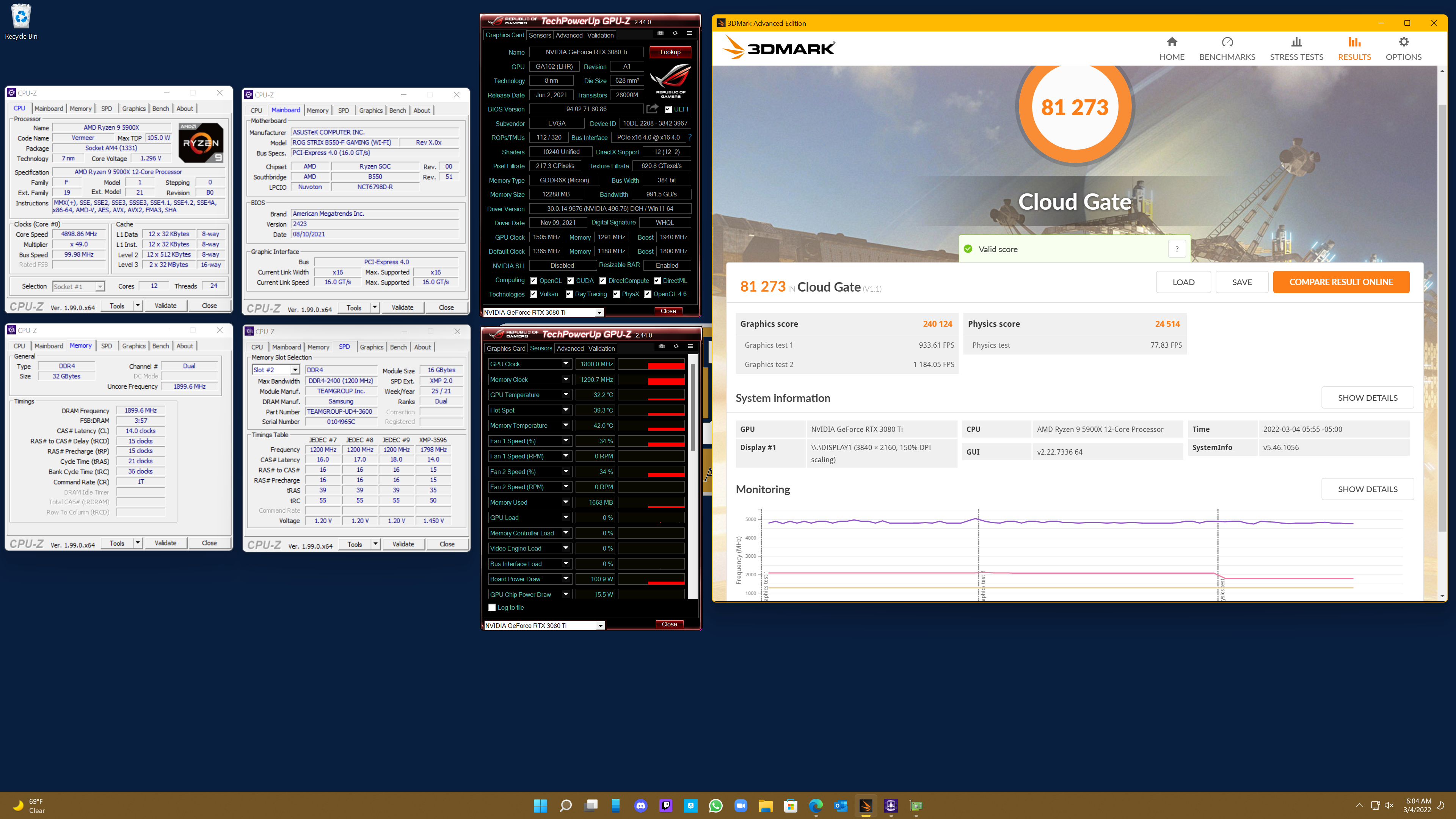Open File Explorer from the taskbar
This screenshot has height=819, width=1456.
(766, 805)
